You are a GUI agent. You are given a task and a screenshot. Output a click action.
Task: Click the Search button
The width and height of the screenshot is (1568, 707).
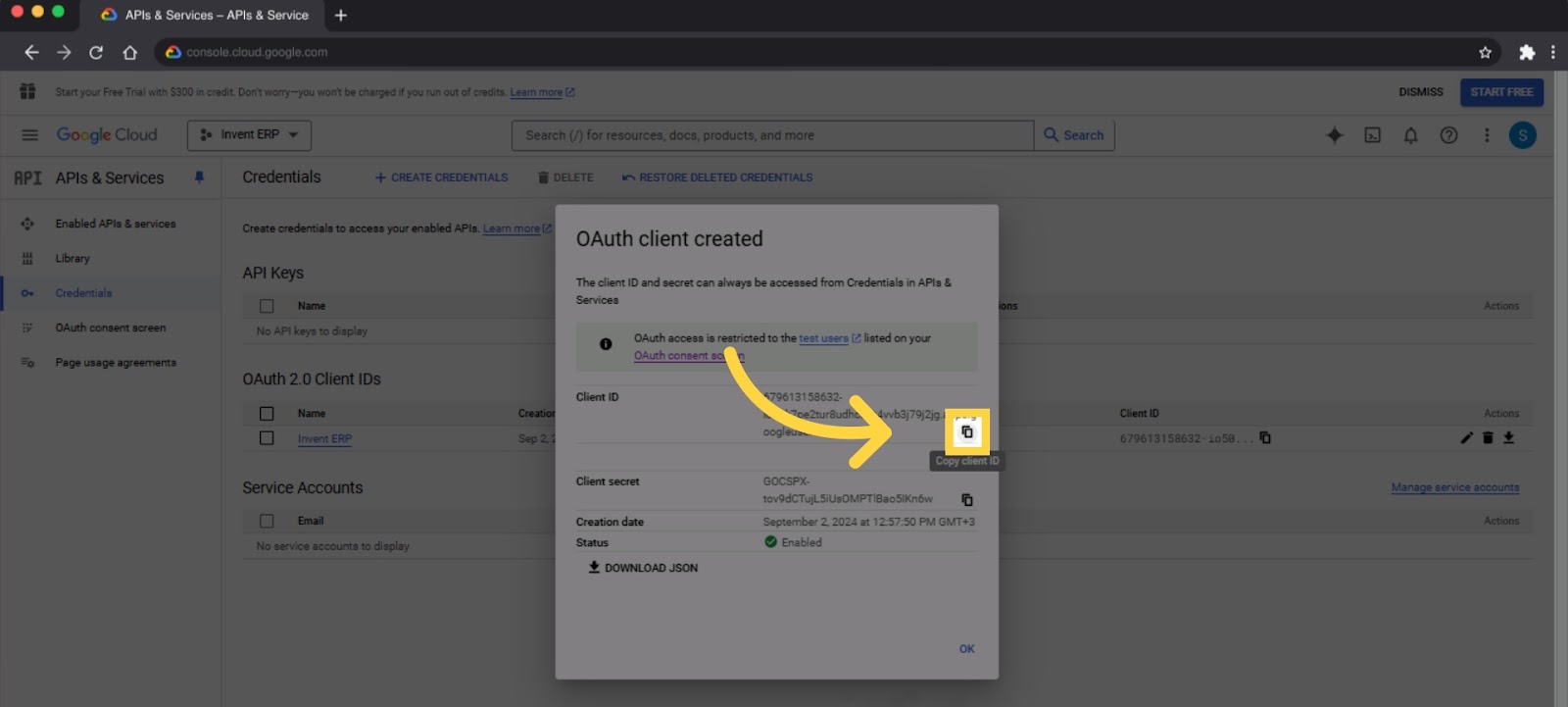pos(1074,135)
